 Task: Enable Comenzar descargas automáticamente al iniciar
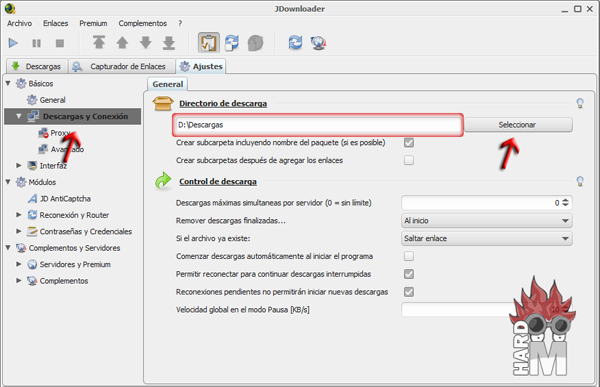coord(409,256)
